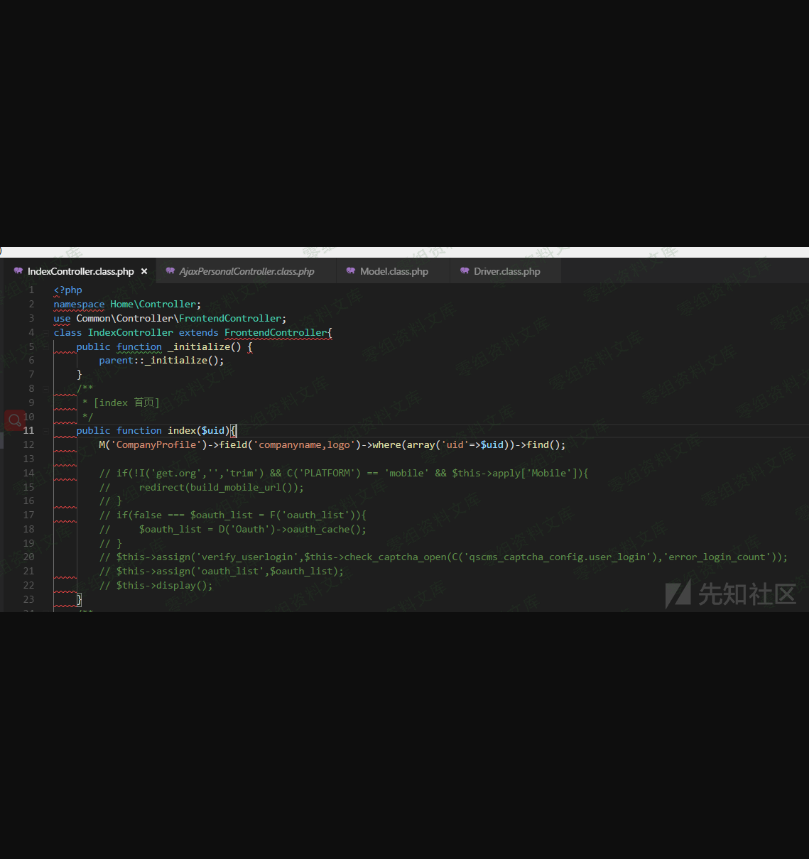
Task: Click 'CompanyProfile' string on line 12
Action: 157,445
